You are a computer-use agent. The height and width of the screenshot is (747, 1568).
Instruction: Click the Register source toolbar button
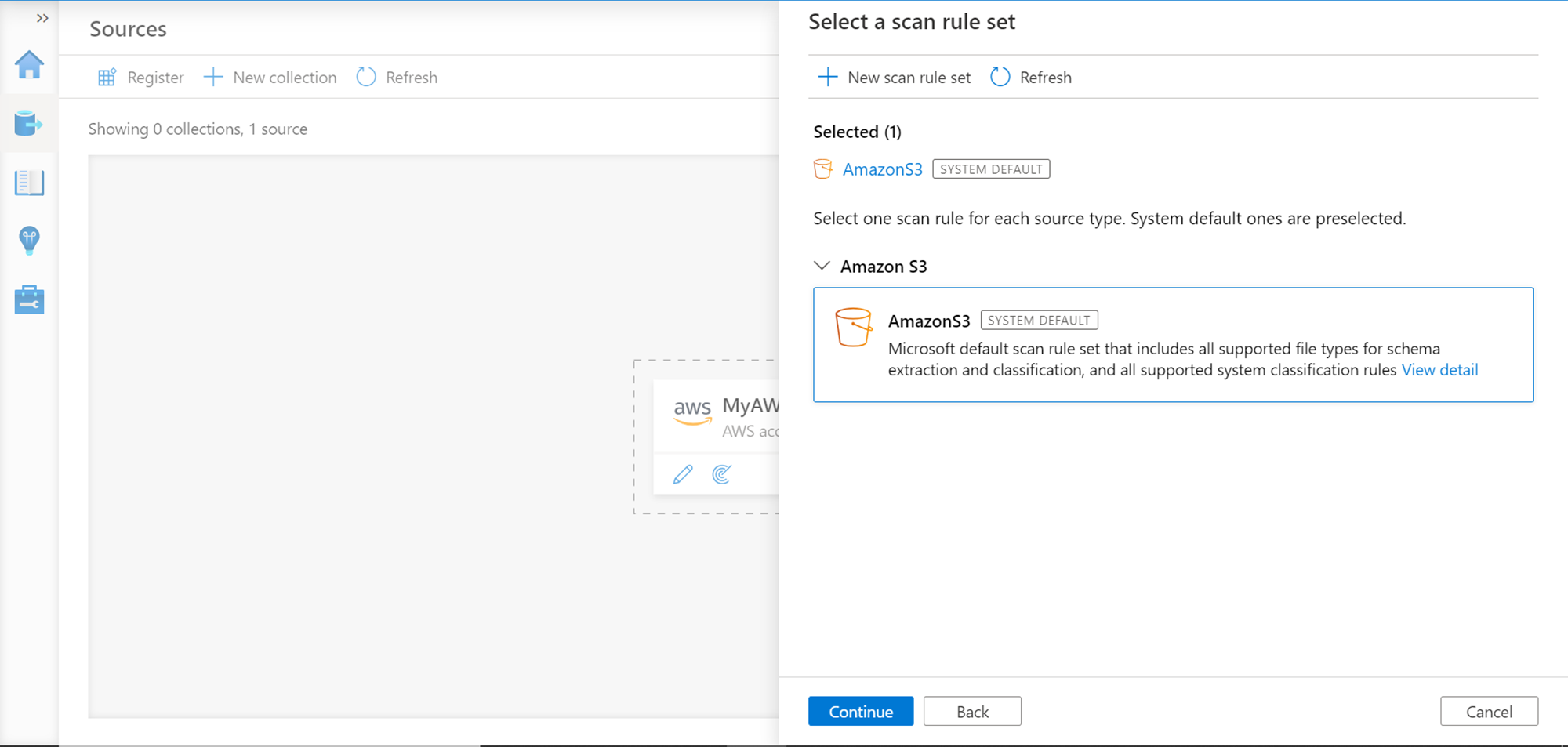pos(141,78)
